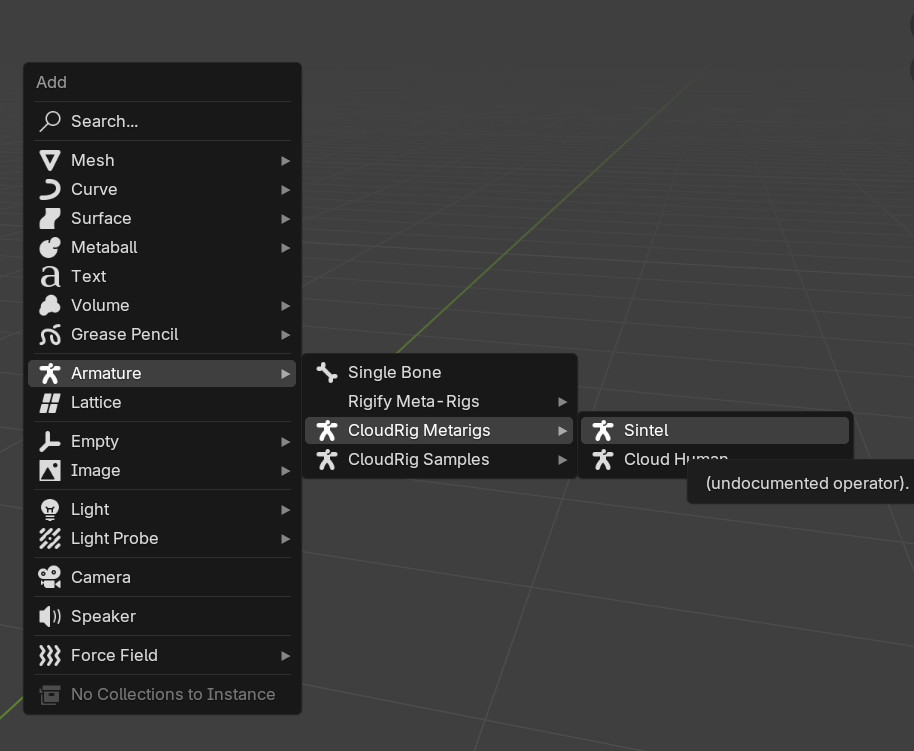Add a Camera object
Viewport: 914px width, 751px height.
click(x=162, y=577)
